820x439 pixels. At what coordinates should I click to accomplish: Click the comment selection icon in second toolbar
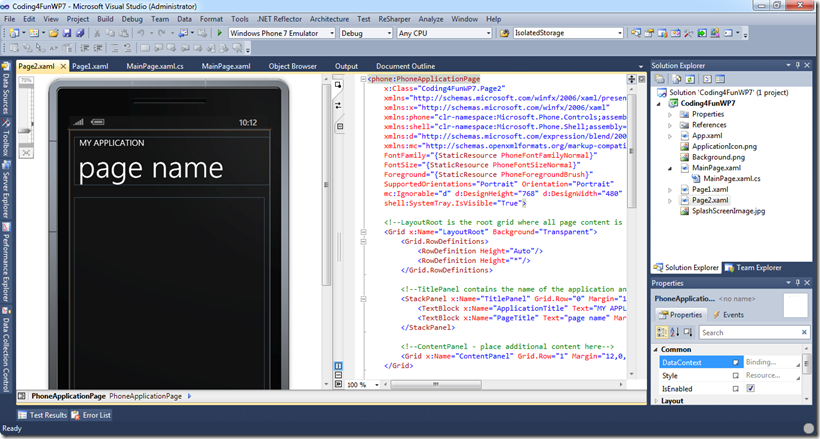(x=115, y=48)
